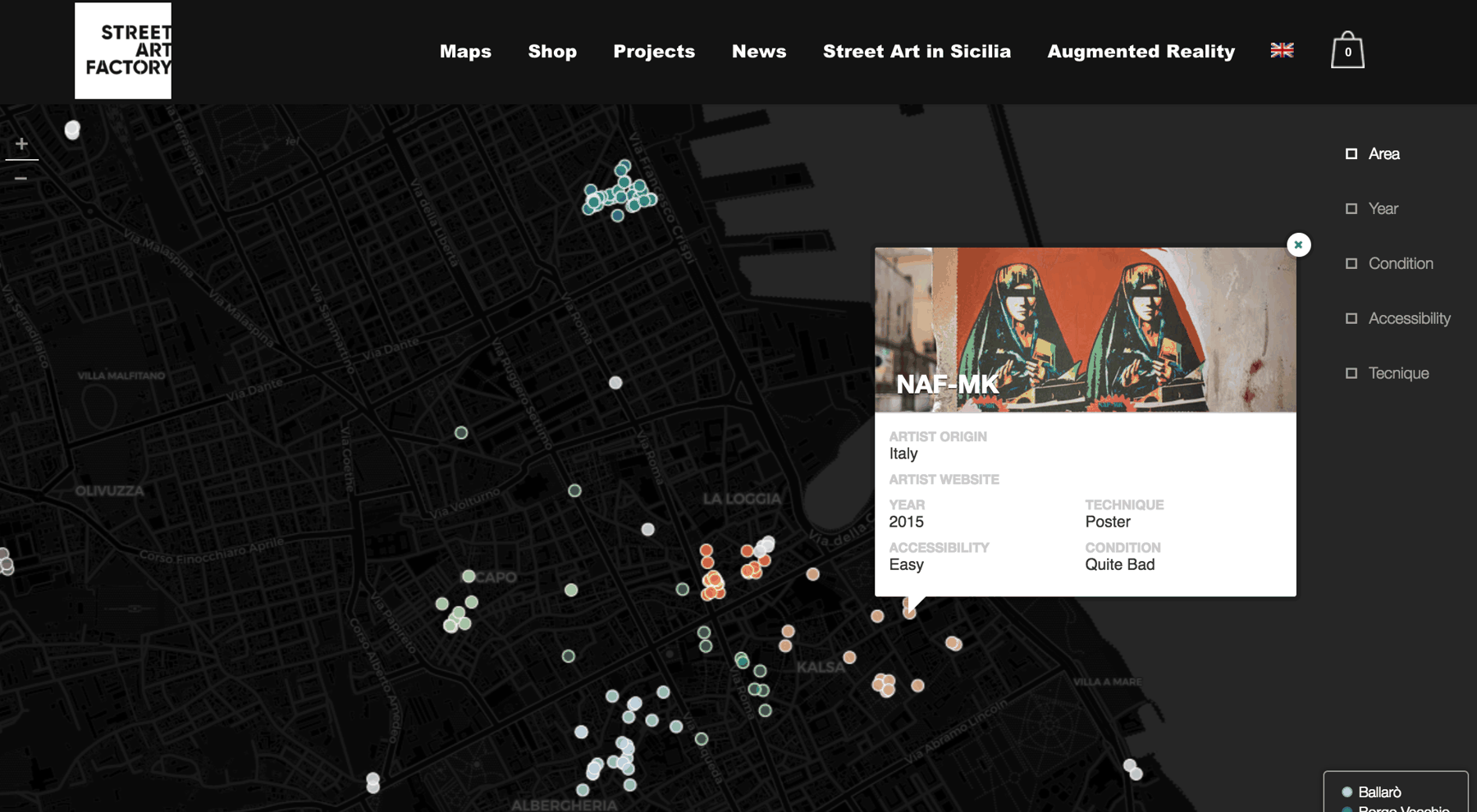The image size is (1477, 812).
Task: Enable the Year filter checkbox
Action: pos(1351,208)
